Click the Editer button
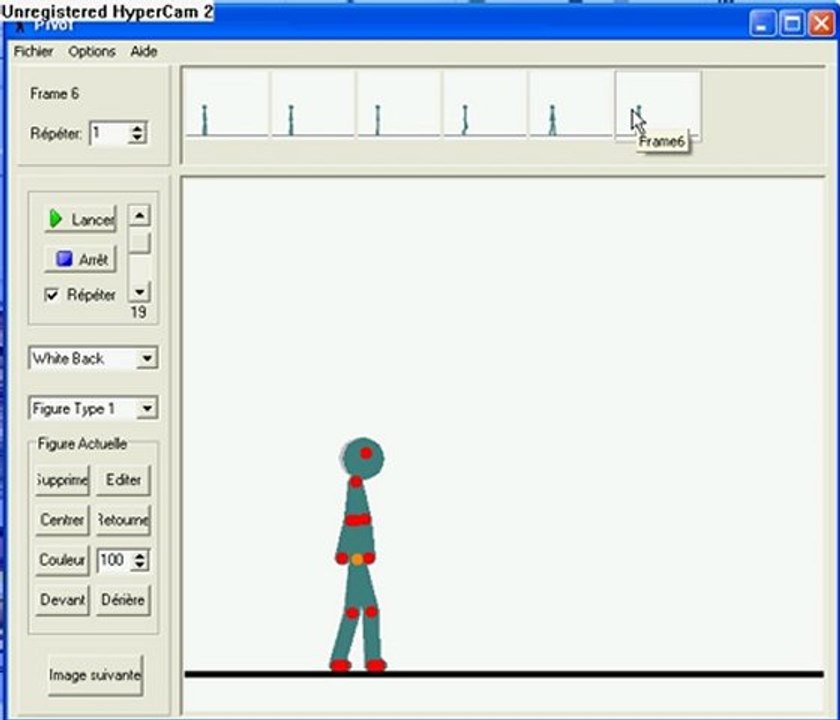The width and height of the screenshot is (840, 720). point(123,479)
